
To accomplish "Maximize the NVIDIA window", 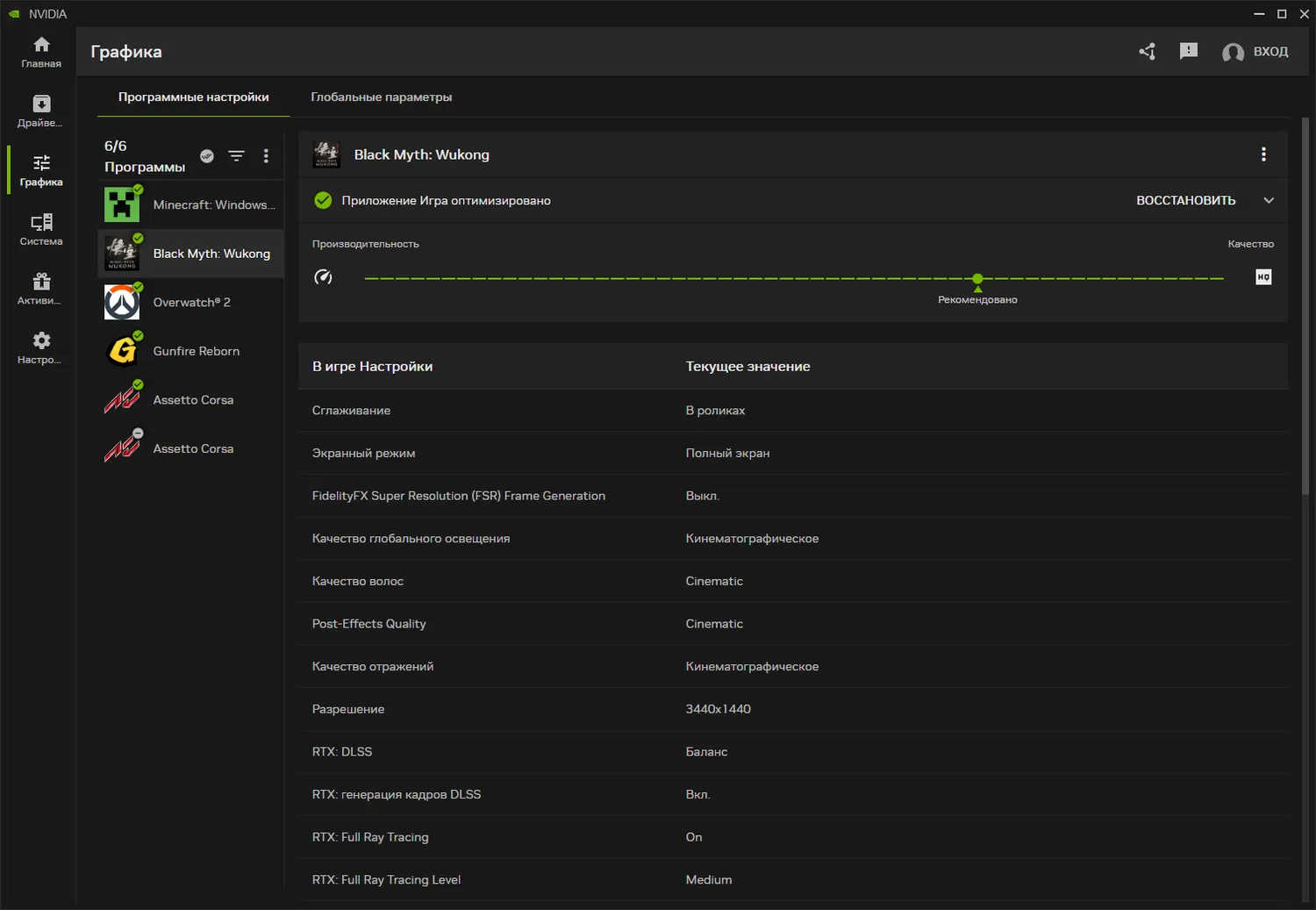I will pos(1282,14).
